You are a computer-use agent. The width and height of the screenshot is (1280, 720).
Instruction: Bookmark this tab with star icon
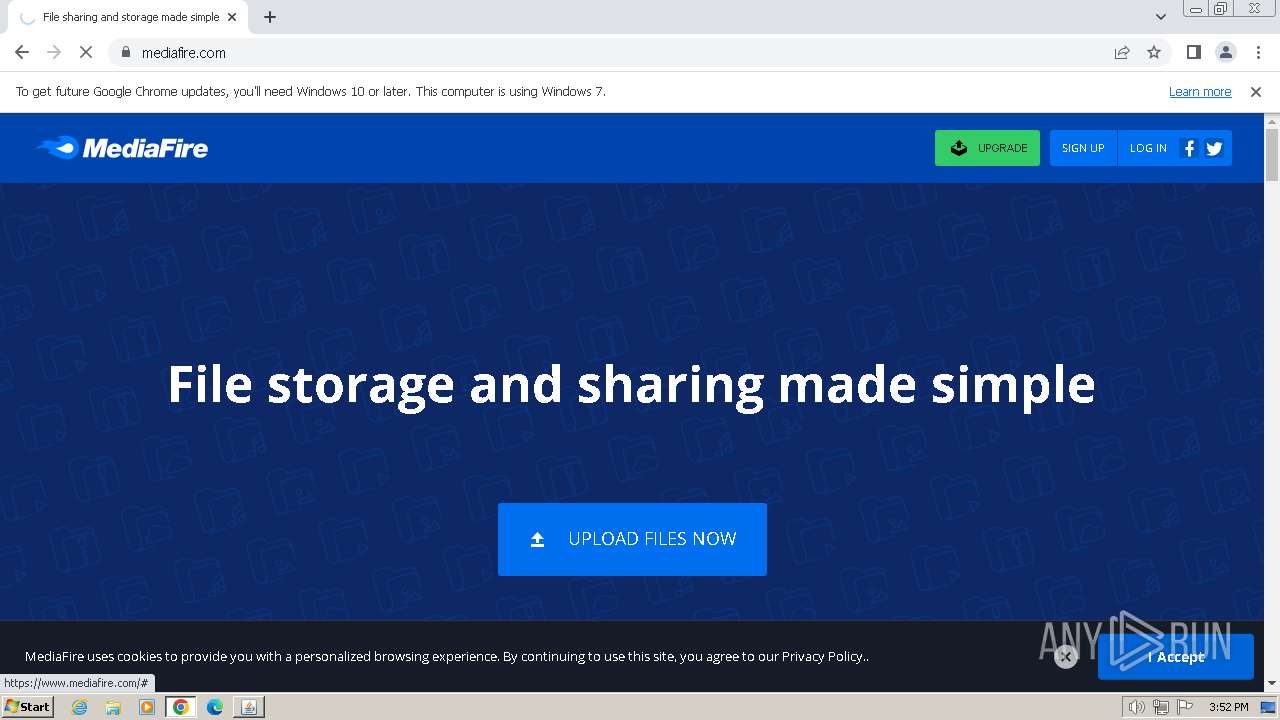coord(1154,52)
